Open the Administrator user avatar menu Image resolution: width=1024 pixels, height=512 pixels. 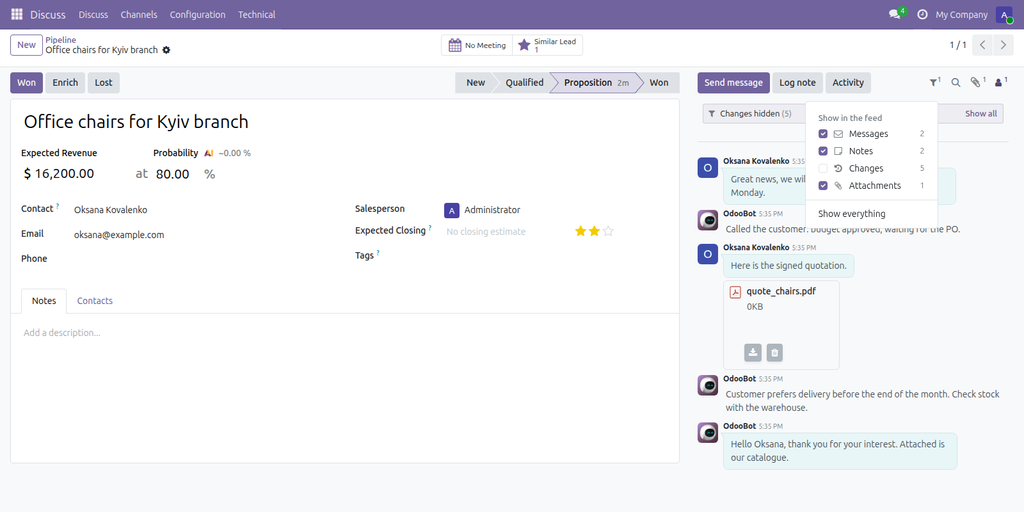(1004, 14)
